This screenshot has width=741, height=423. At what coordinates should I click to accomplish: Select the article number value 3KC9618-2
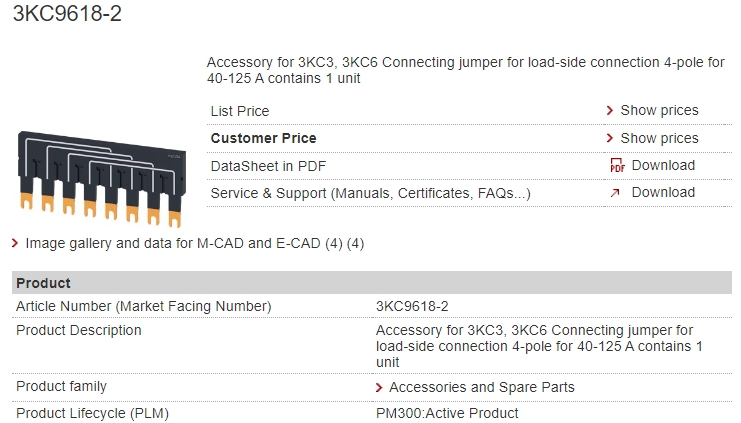tap(412, 306)
